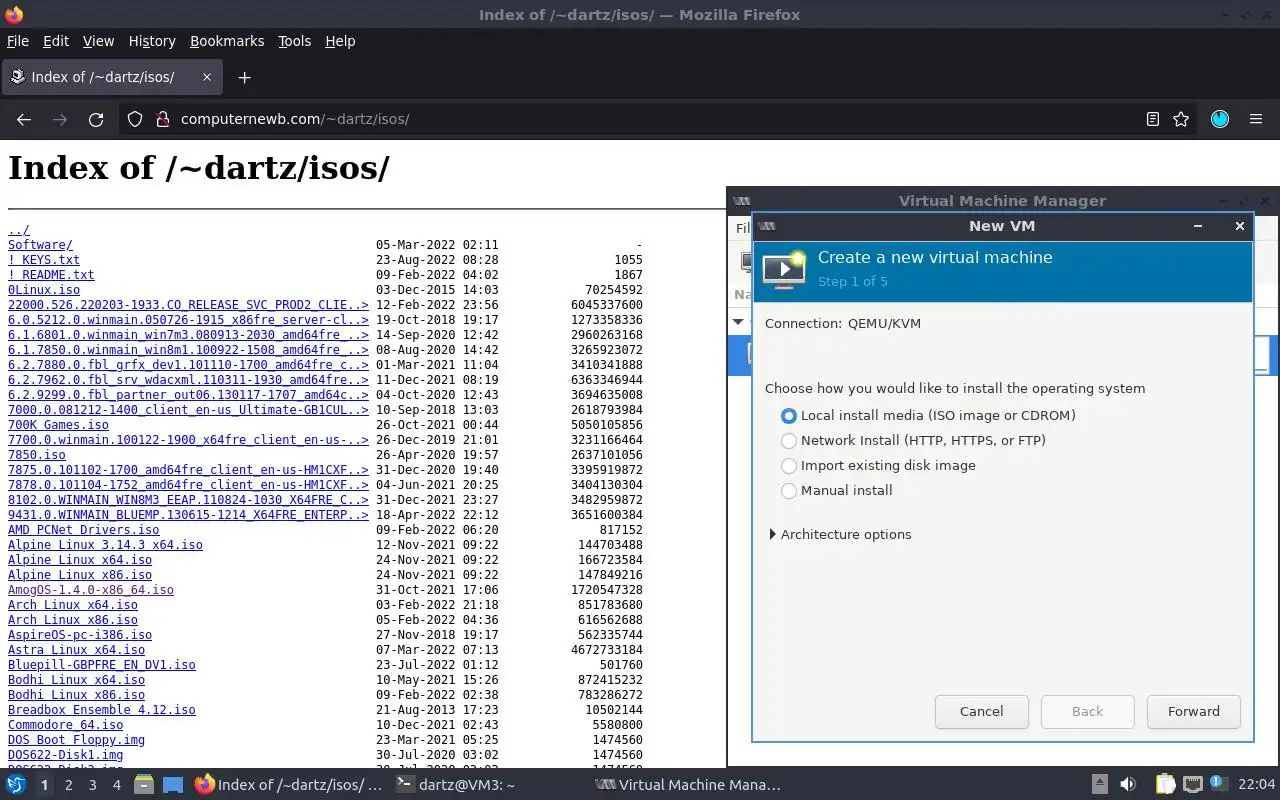Click Astra_Linux_x64.iso link

tap(76, 650)
